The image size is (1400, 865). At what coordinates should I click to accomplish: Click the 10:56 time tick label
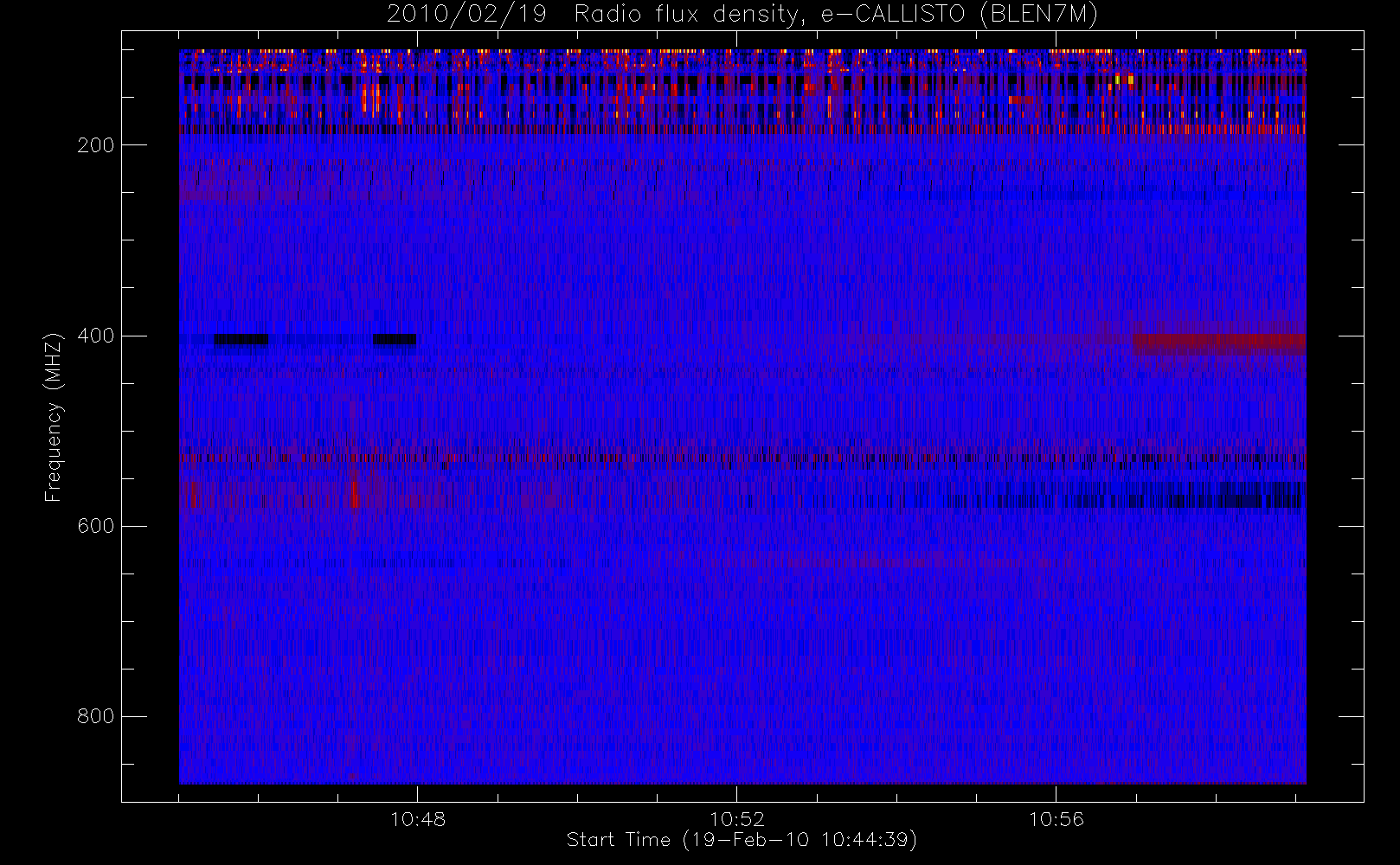(x=1056, y=819)
